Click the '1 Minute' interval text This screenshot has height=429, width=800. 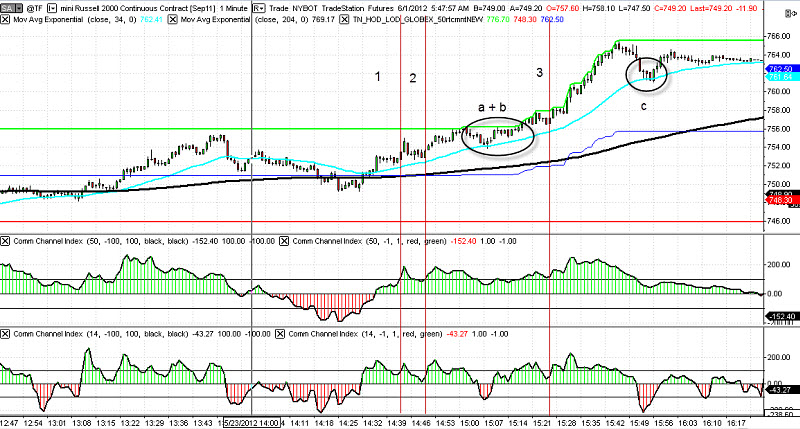pos(233,8)
